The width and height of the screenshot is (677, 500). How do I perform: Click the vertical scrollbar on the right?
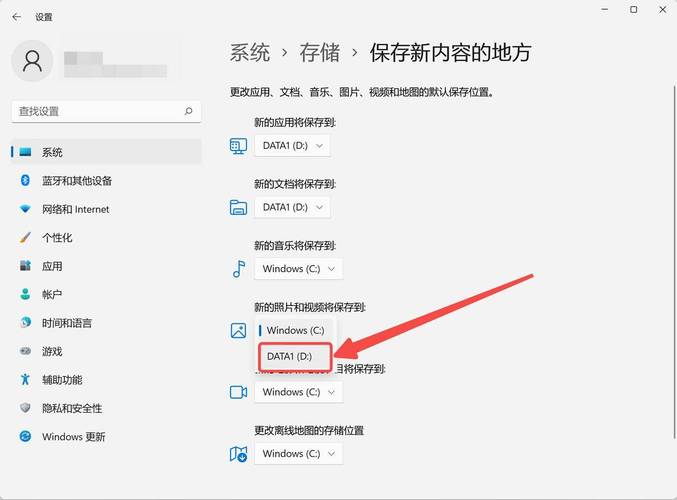(x=674, y=261)
